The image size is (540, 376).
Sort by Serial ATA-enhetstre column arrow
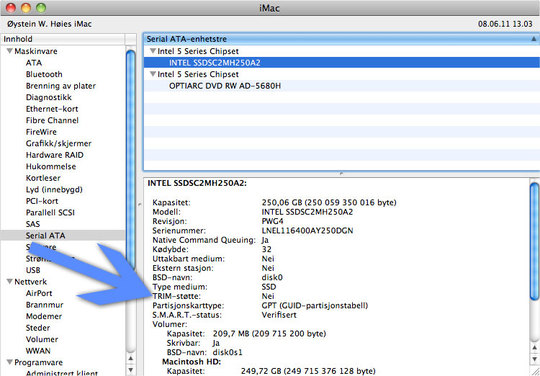pyautogui.click(x=534, y=39)
